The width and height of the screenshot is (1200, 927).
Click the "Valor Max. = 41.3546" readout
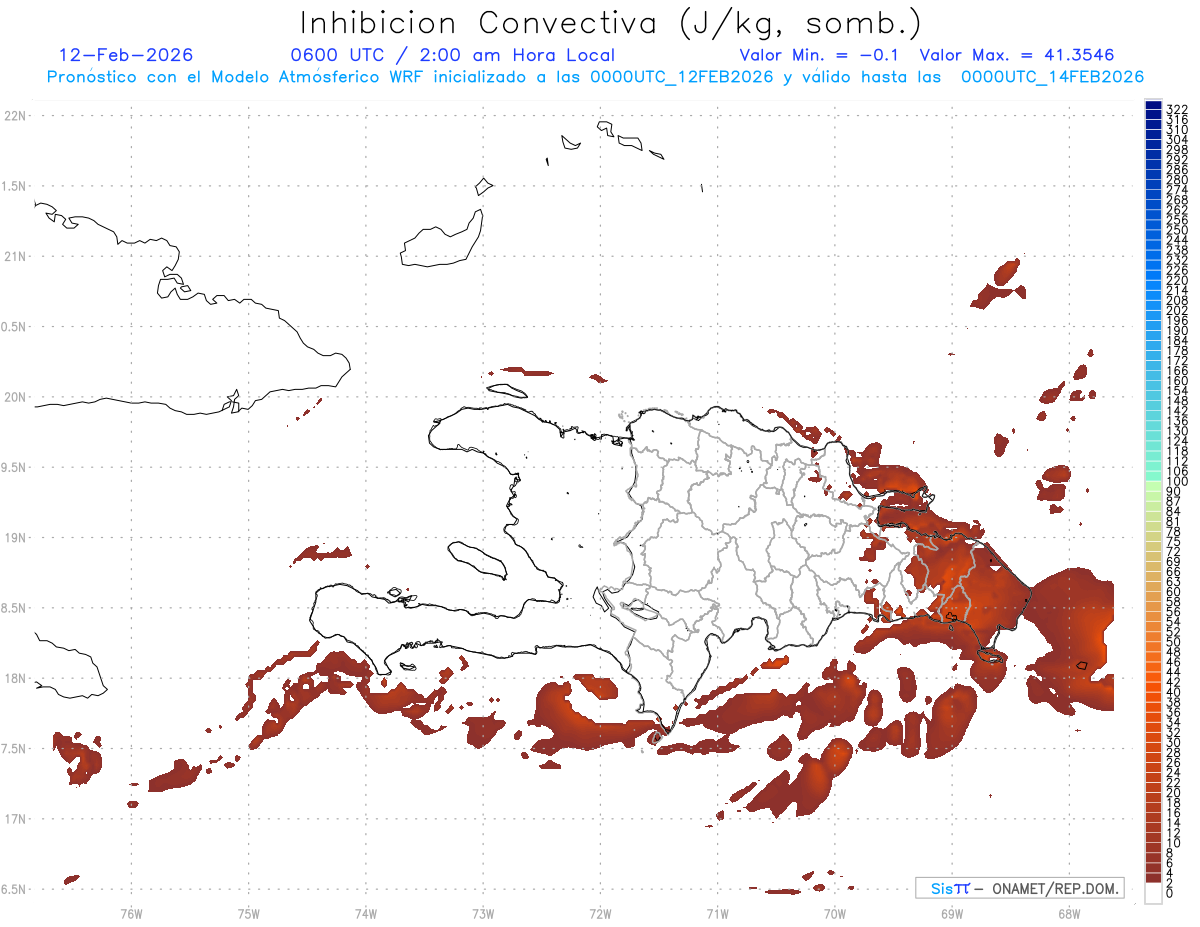(x=1016, y=55)
